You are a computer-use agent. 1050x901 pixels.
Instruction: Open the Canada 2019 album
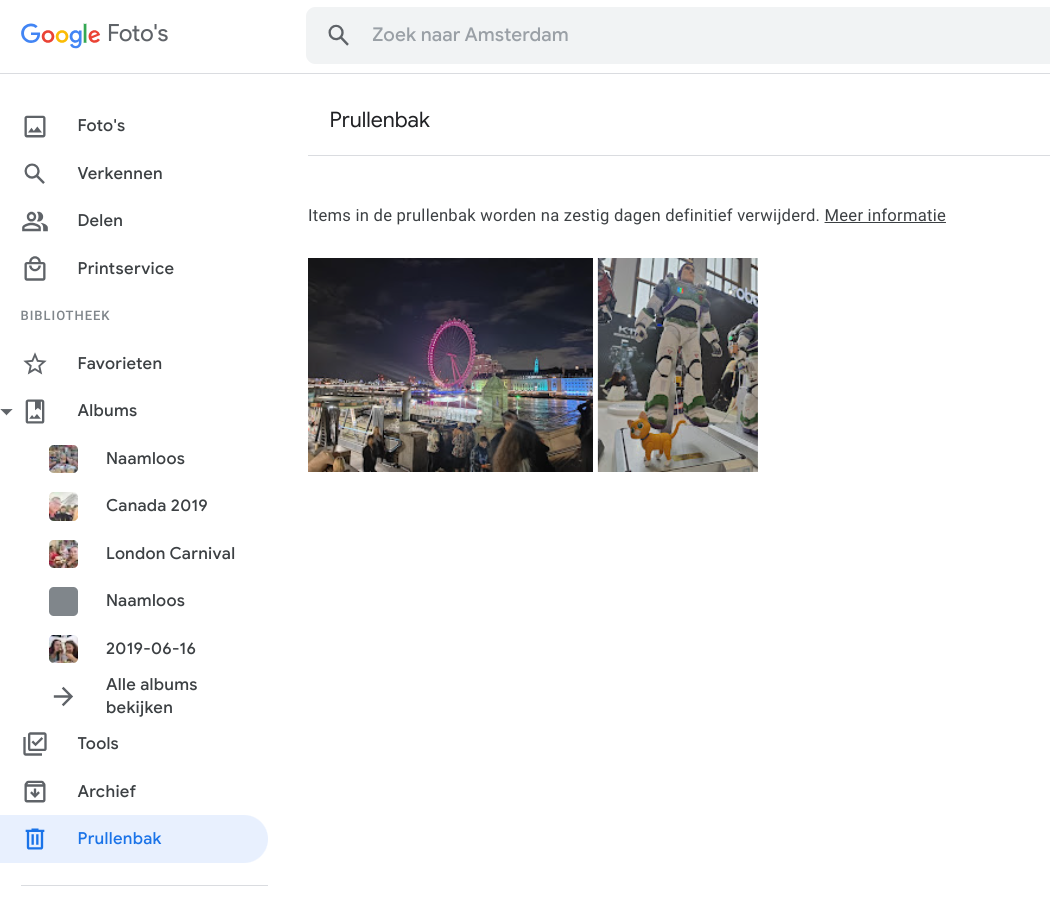(157, 505)
